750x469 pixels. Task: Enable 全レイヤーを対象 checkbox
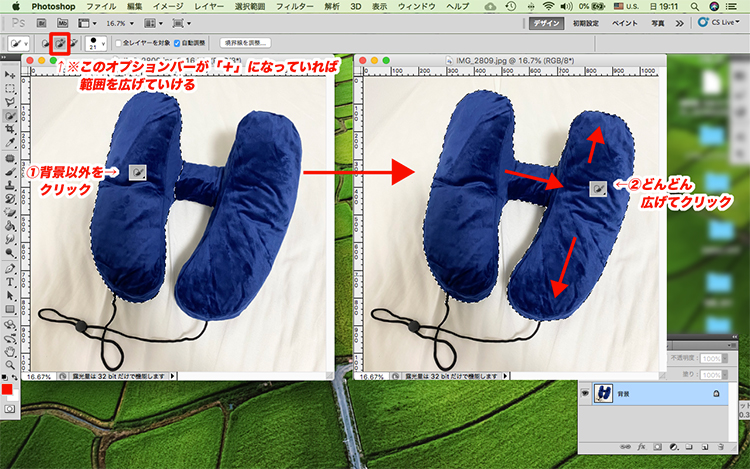(x=117, y=44)
